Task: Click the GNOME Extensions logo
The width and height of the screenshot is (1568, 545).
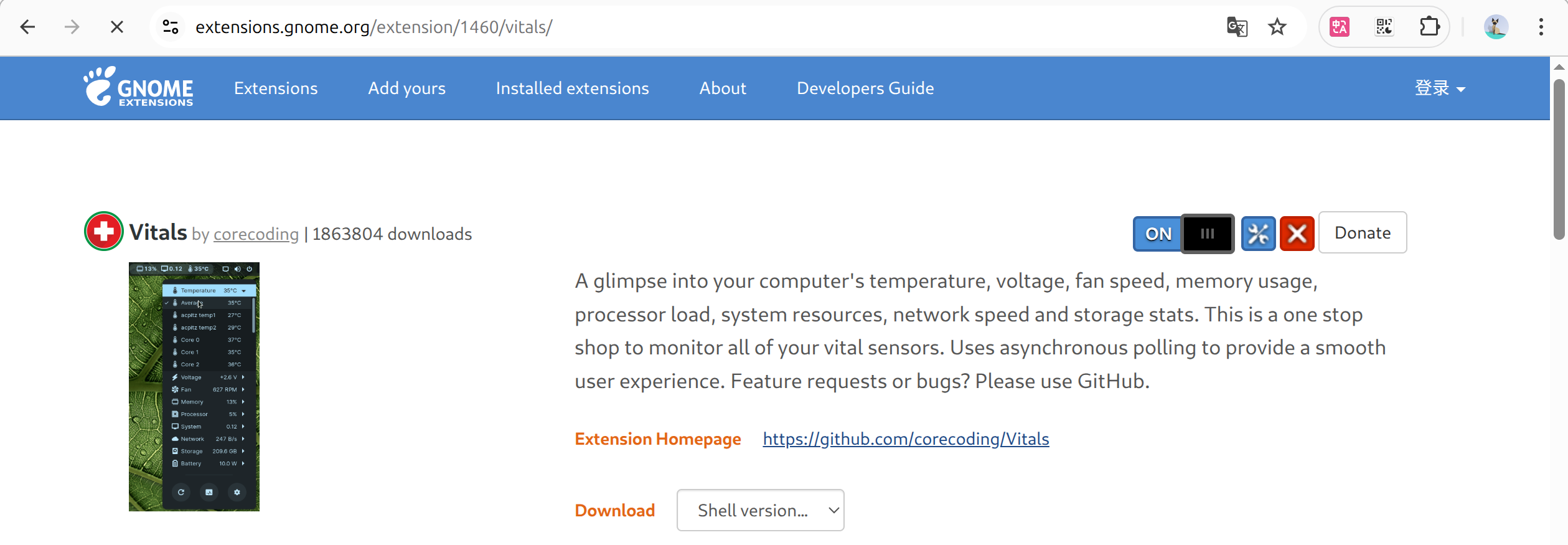Action: [x=138, y=87]
